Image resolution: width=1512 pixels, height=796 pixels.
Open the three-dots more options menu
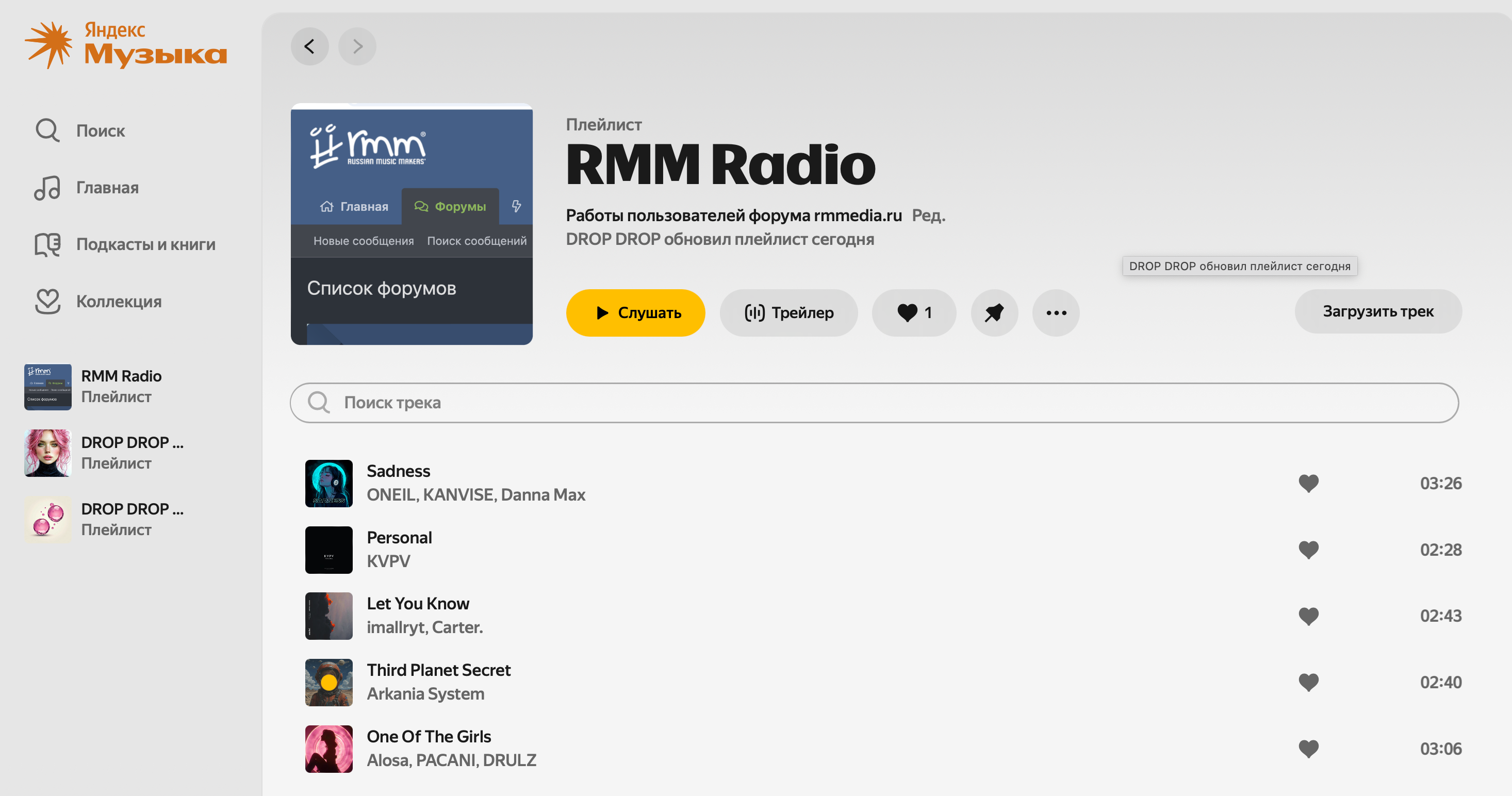click(x=1055, y=312)
